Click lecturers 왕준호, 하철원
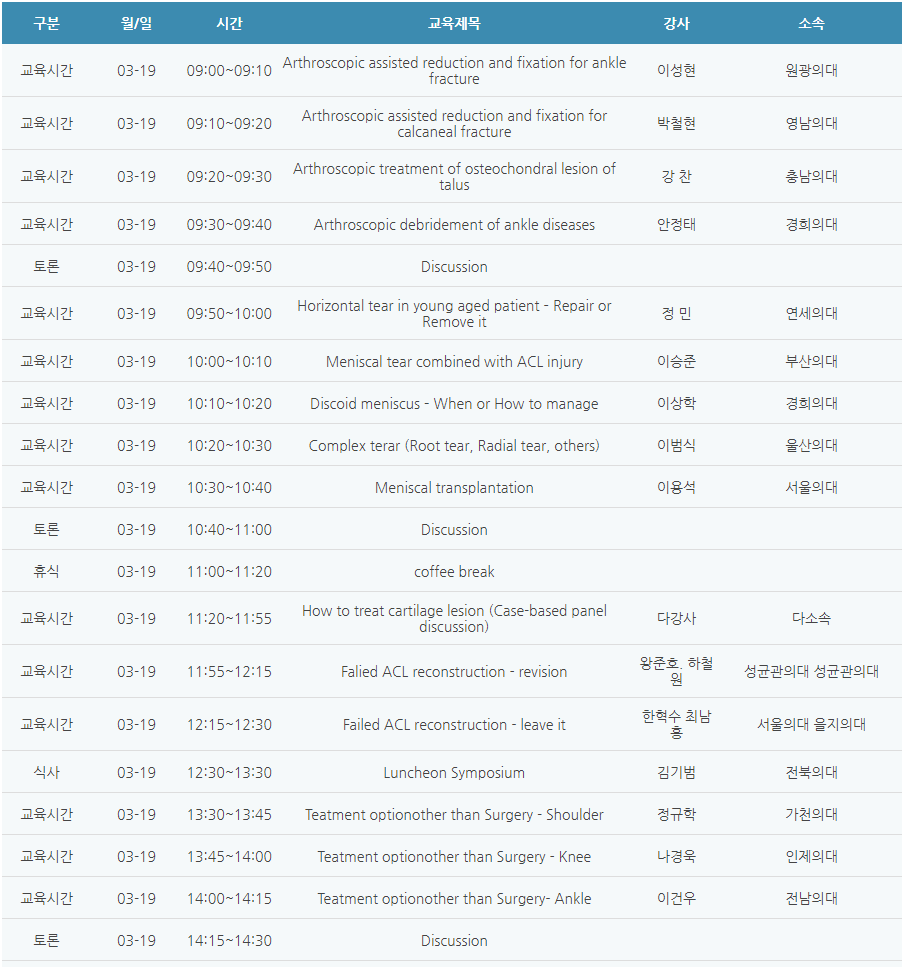The image size is (908, 967). click(x=677, y=672)
